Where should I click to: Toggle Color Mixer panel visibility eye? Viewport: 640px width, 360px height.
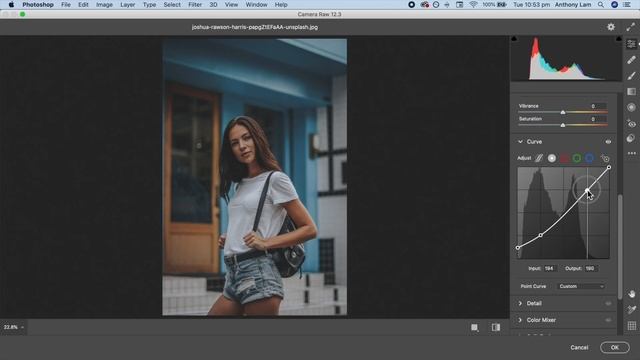[608, 320]
